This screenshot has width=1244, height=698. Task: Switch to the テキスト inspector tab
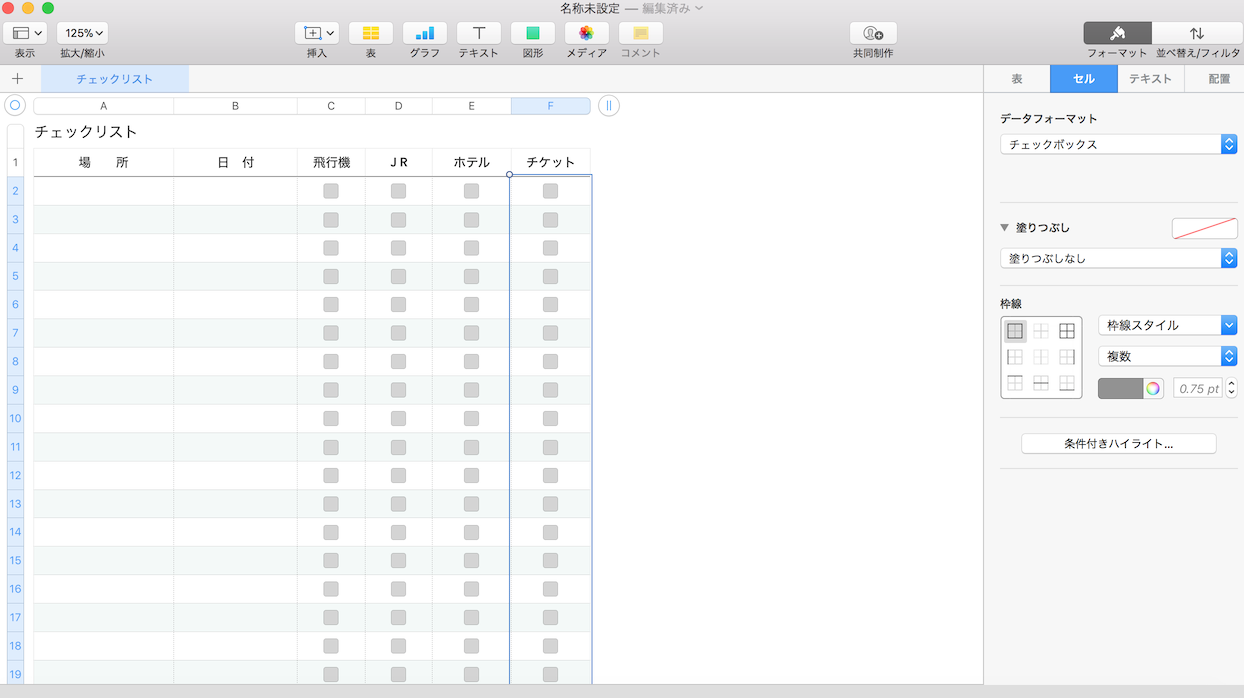pyautogui.click(x=1151, y=79)
